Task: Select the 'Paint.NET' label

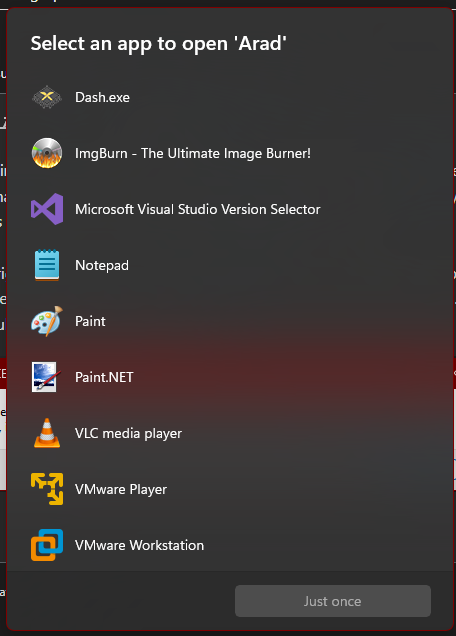Action: point(104,377)
